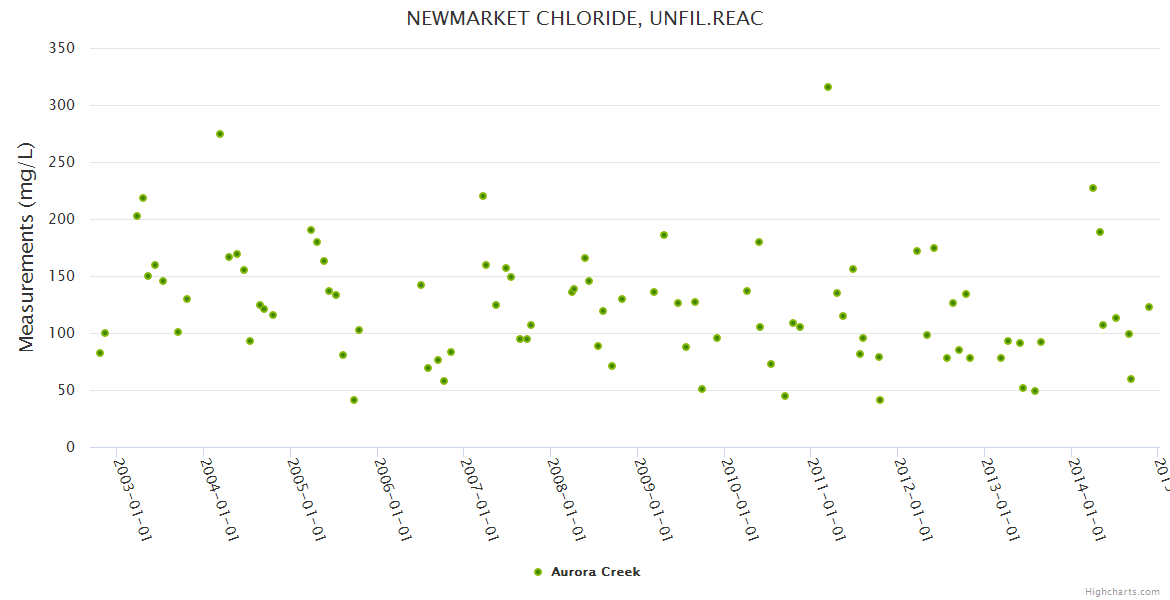Screen dimensions: 1170x600
Task: Click the 275 mg/L point in early 2004
Action: 220,134
